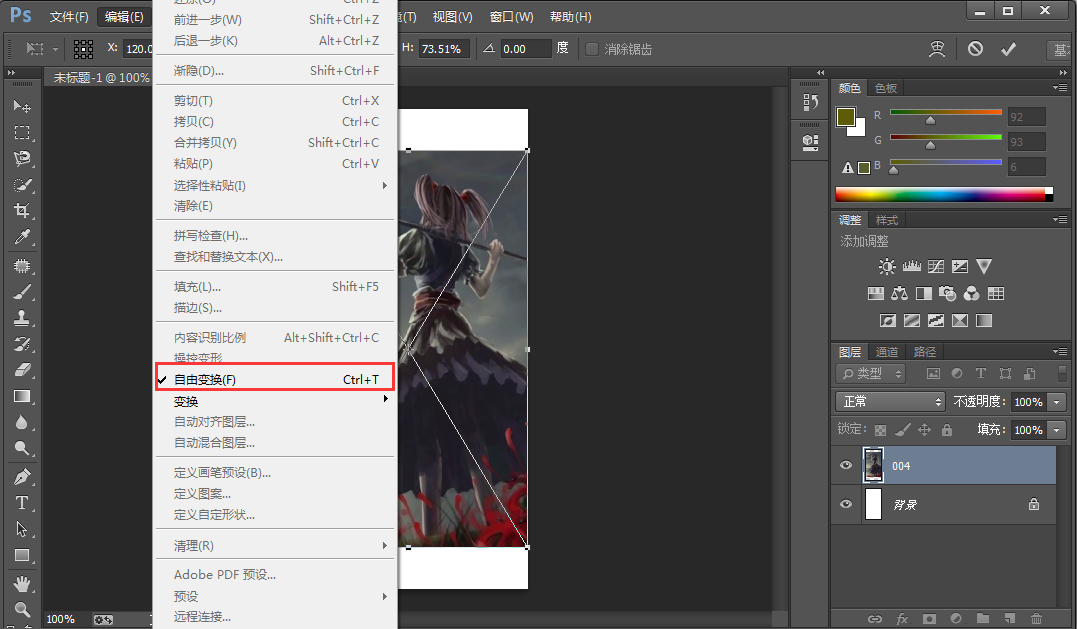Open blend mode 正常 dropdown

coord(890,401)
